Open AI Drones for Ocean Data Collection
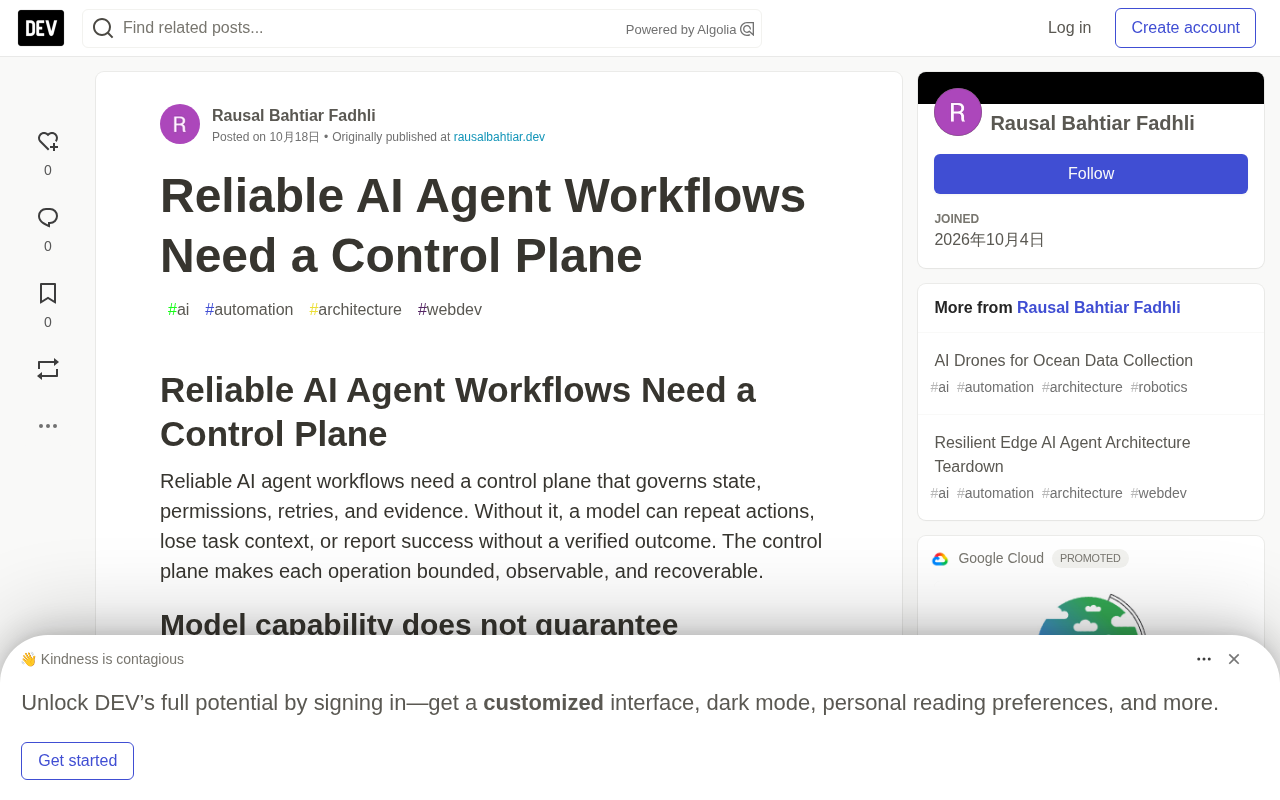 point(1064,361)
